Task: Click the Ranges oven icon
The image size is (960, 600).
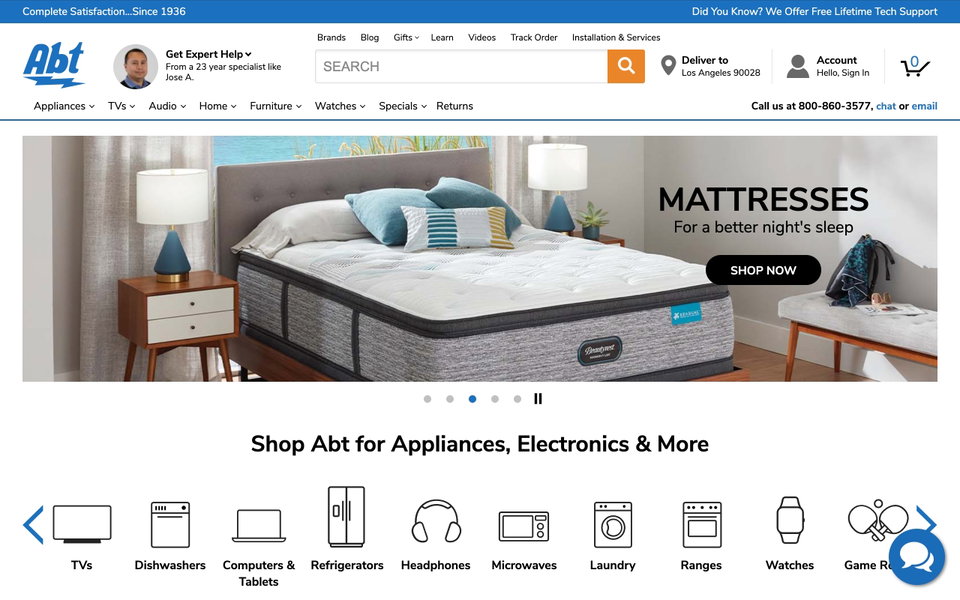Action: point(702,524)
